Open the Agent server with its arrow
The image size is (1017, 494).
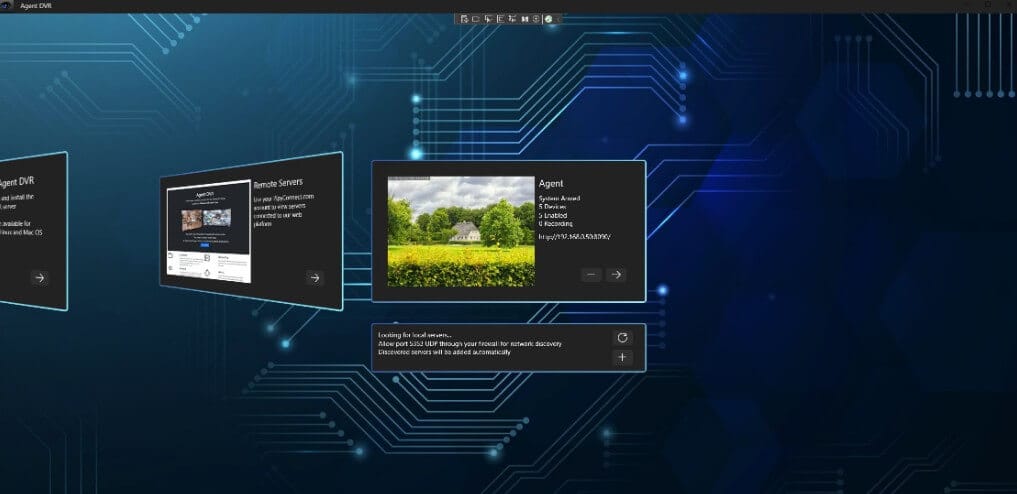click(x=616, y=274)
